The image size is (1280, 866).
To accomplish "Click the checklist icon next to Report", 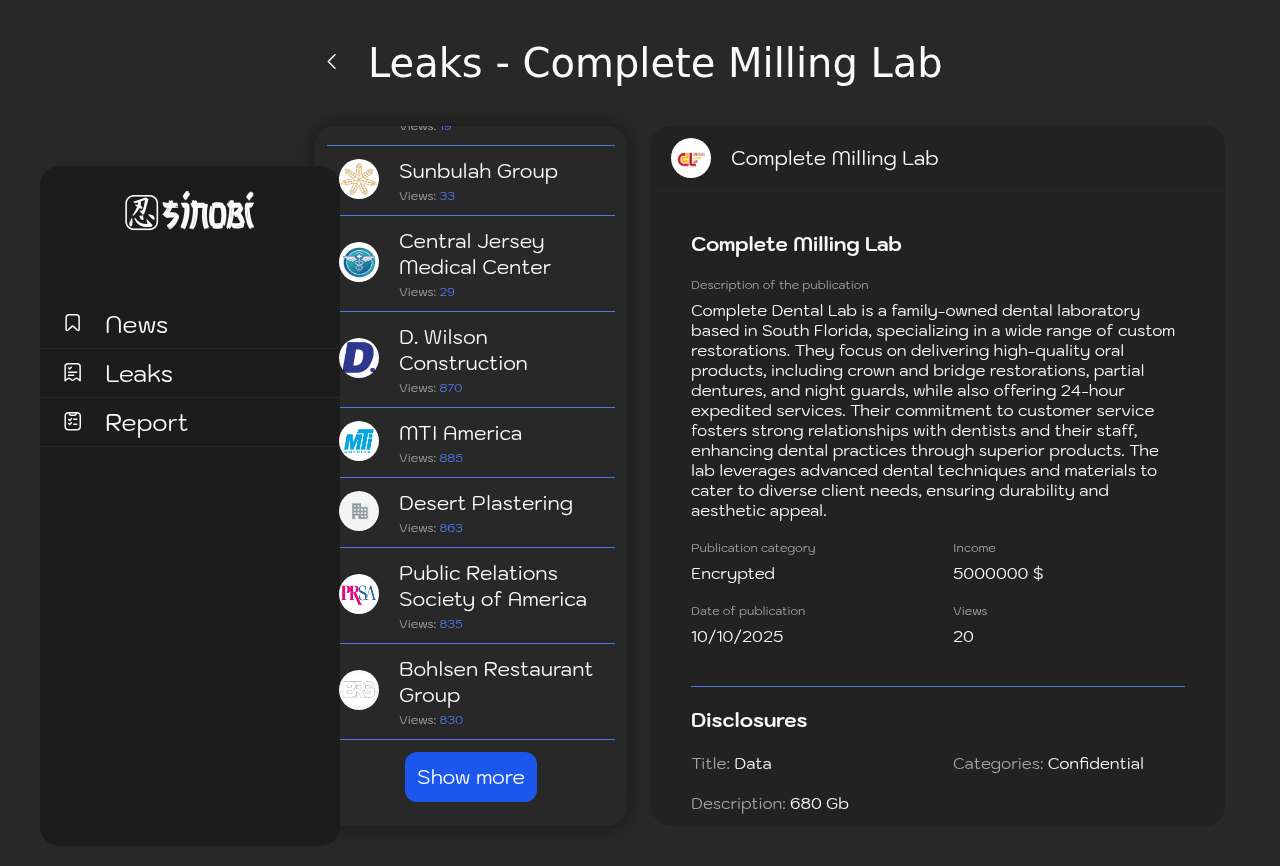I will [x=73, y=421].
